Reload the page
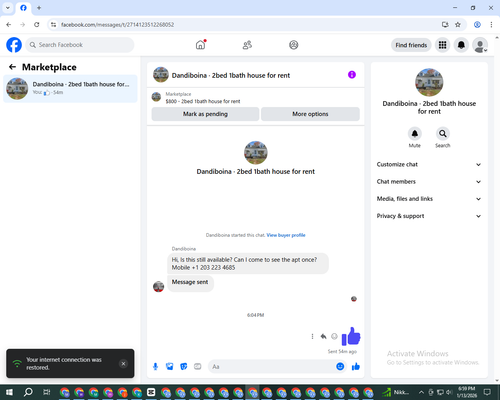Viewport: 500px width, 400px height. coord(37,25)
